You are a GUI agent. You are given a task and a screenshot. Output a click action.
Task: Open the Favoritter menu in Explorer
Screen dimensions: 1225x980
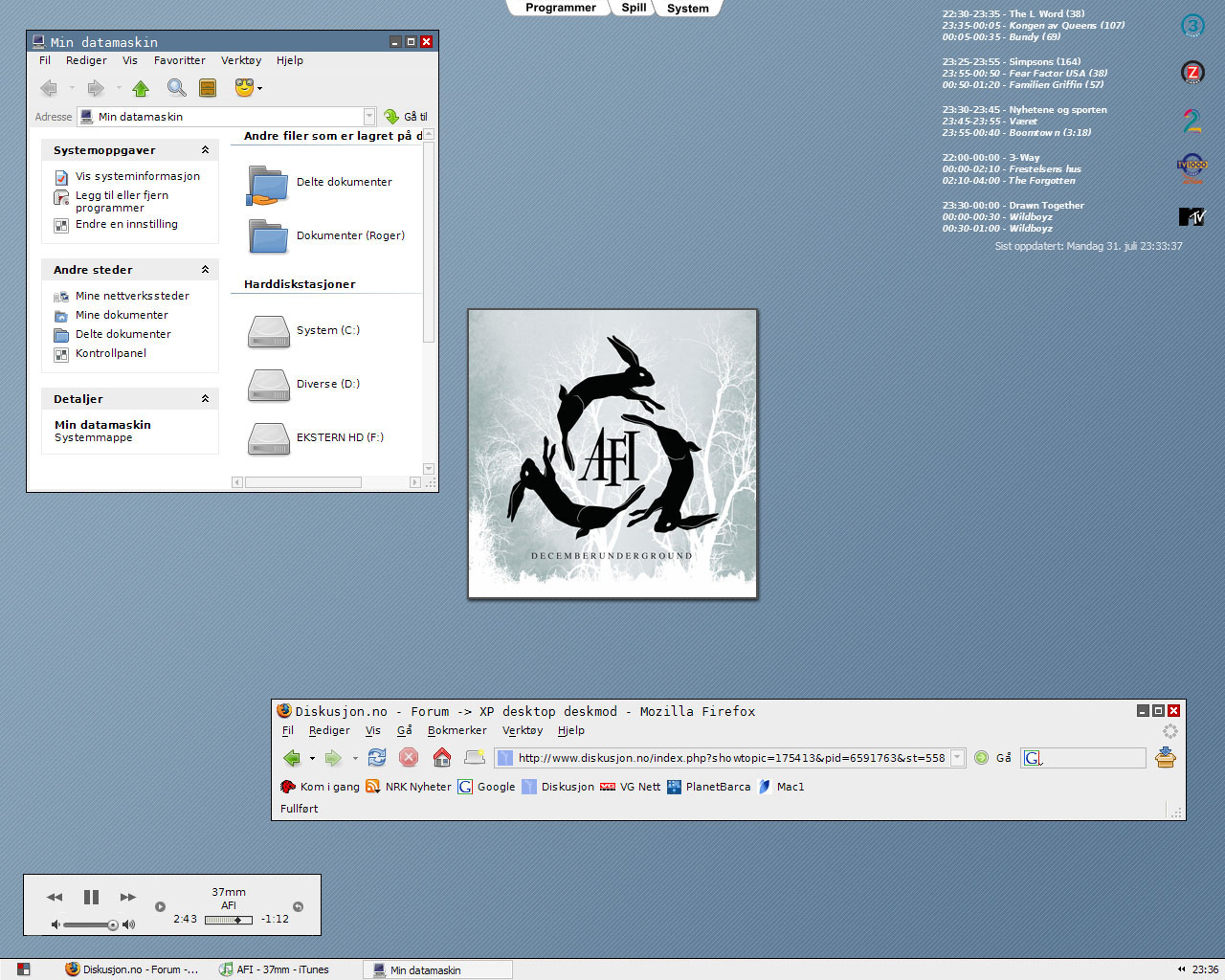[180, 60]
